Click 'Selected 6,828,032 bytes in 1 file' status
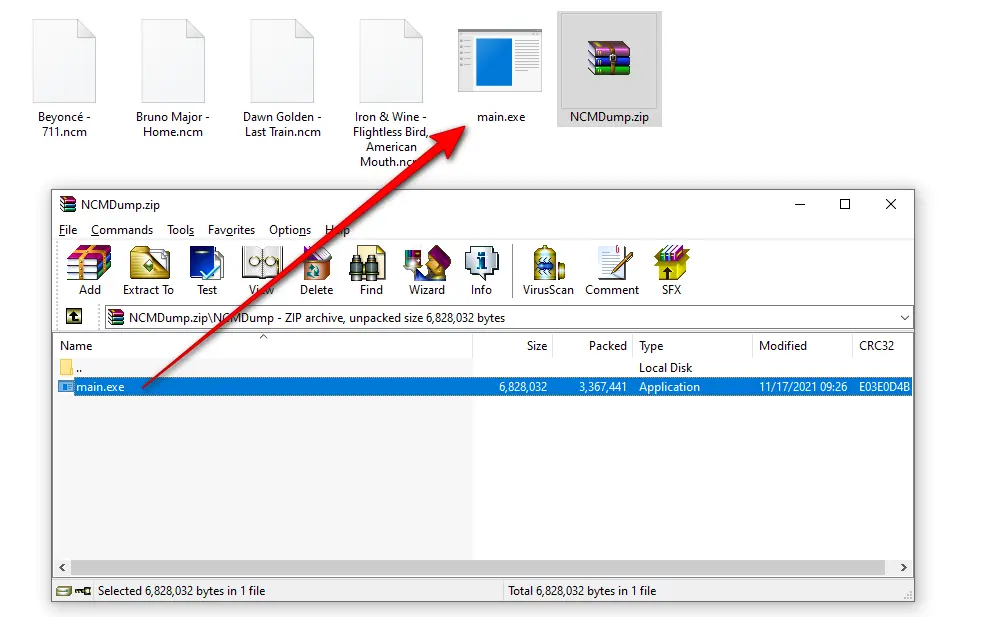Viewport: 1000px width, 617px height. pos(181,591)
